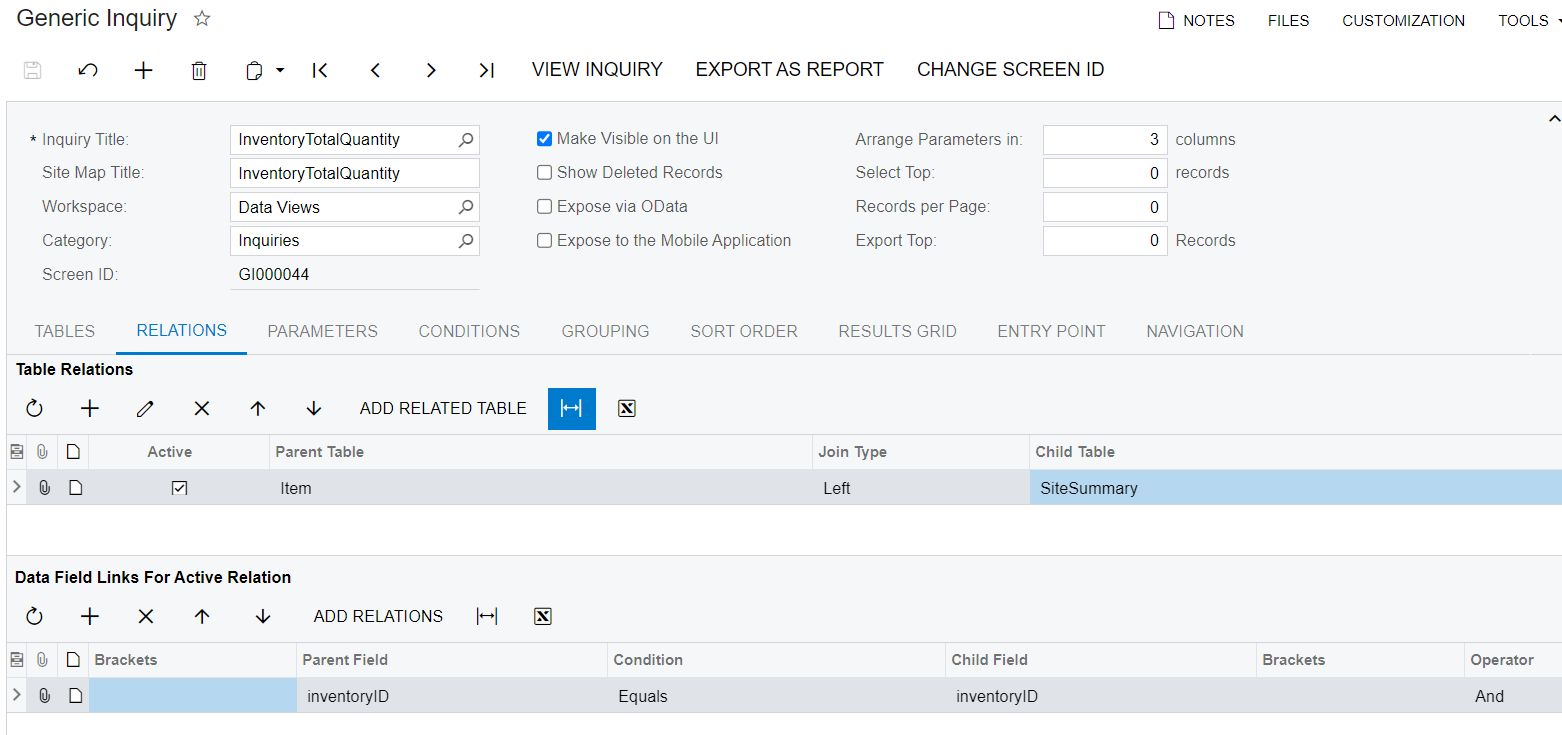Image resolution: width=1562 pixels, height=735 pixels.
Task: Refresh the Data Field Links grid
Action: tap(34, 616)
